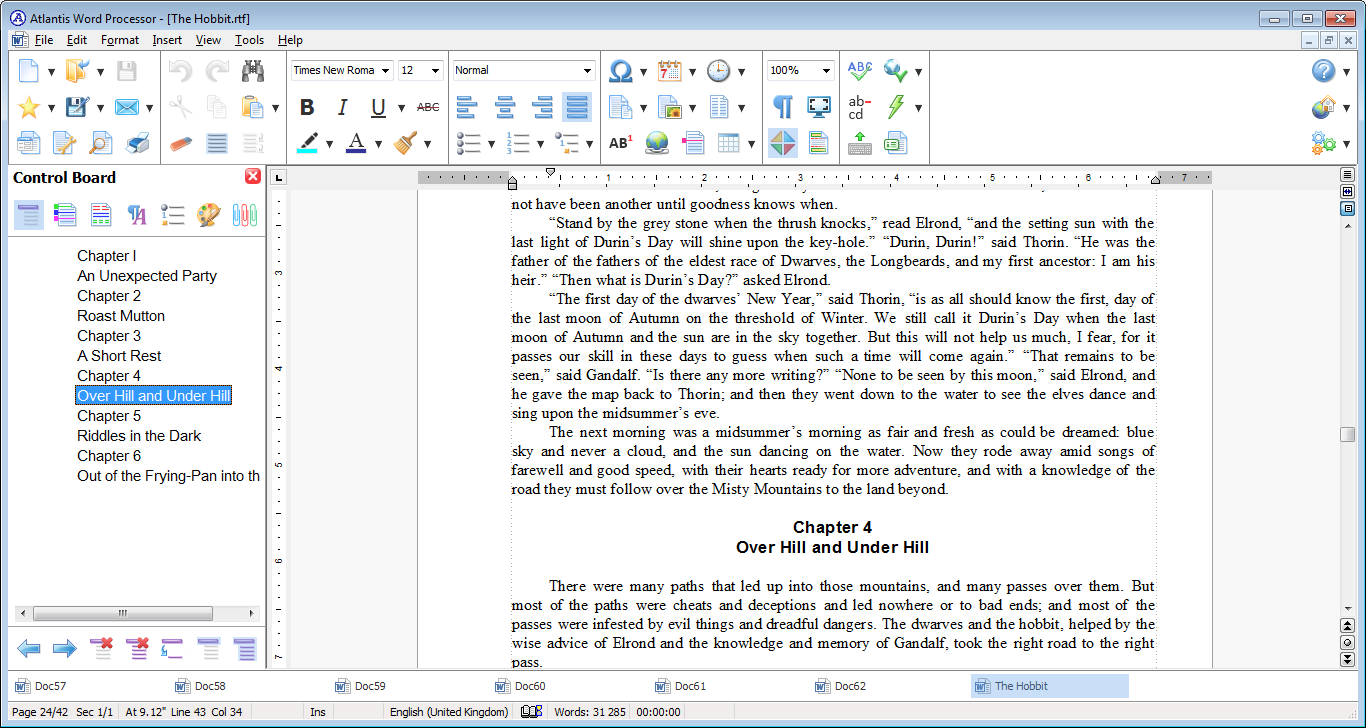Expand the bulleted list dropdown arrow
1366x728 pixels.
coord(491,144)
